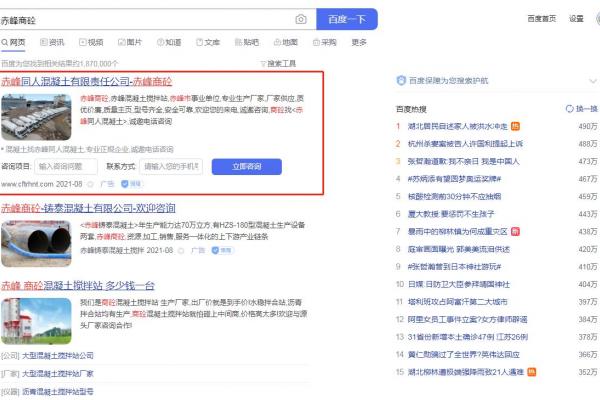600x400 pixels.
Task: Open hot search #张哲瀚曾到日本神社游玩#
Action: tap(454, 267)
